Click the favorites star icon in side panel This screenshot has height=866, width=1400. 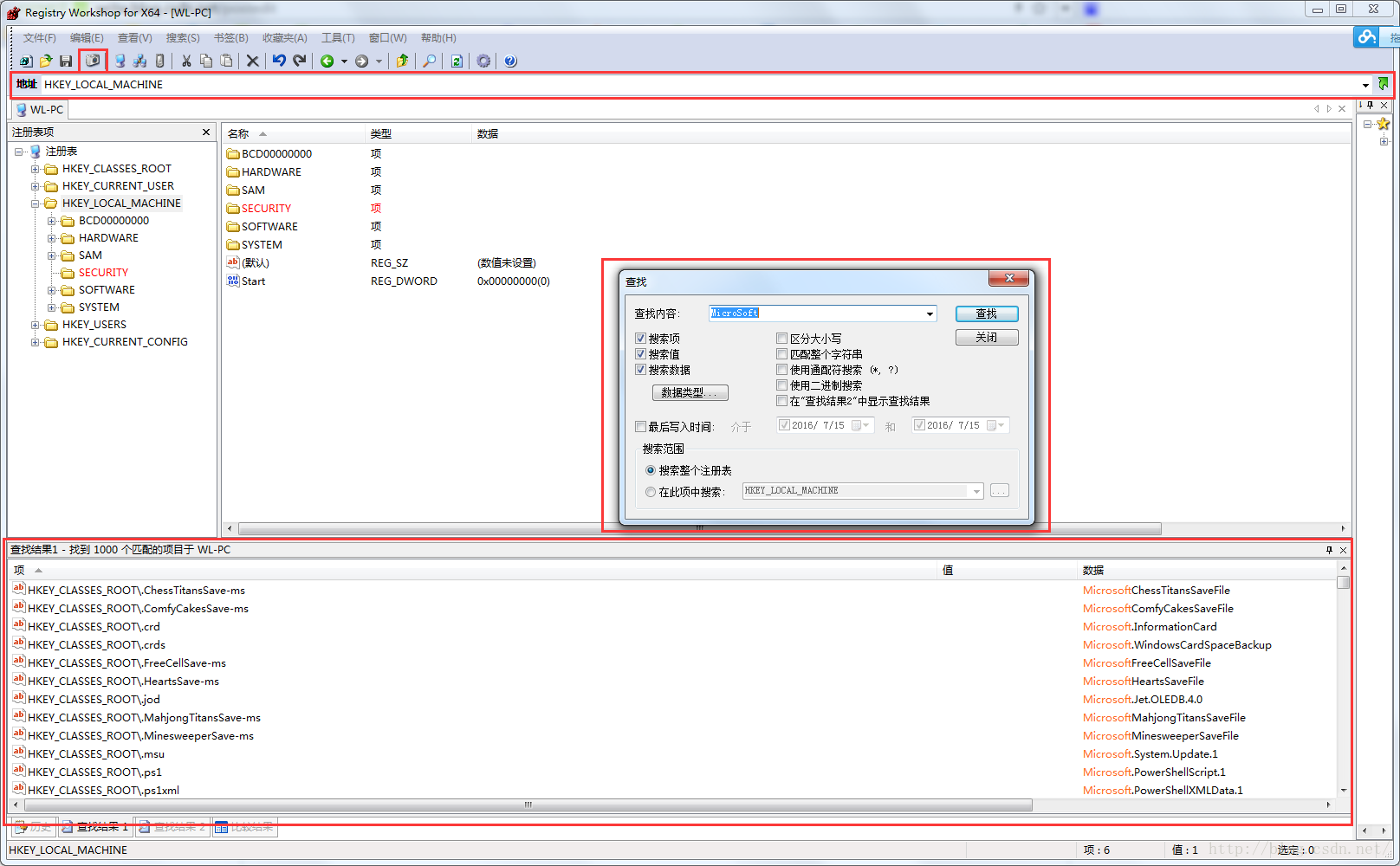[x=1383, y=124]
